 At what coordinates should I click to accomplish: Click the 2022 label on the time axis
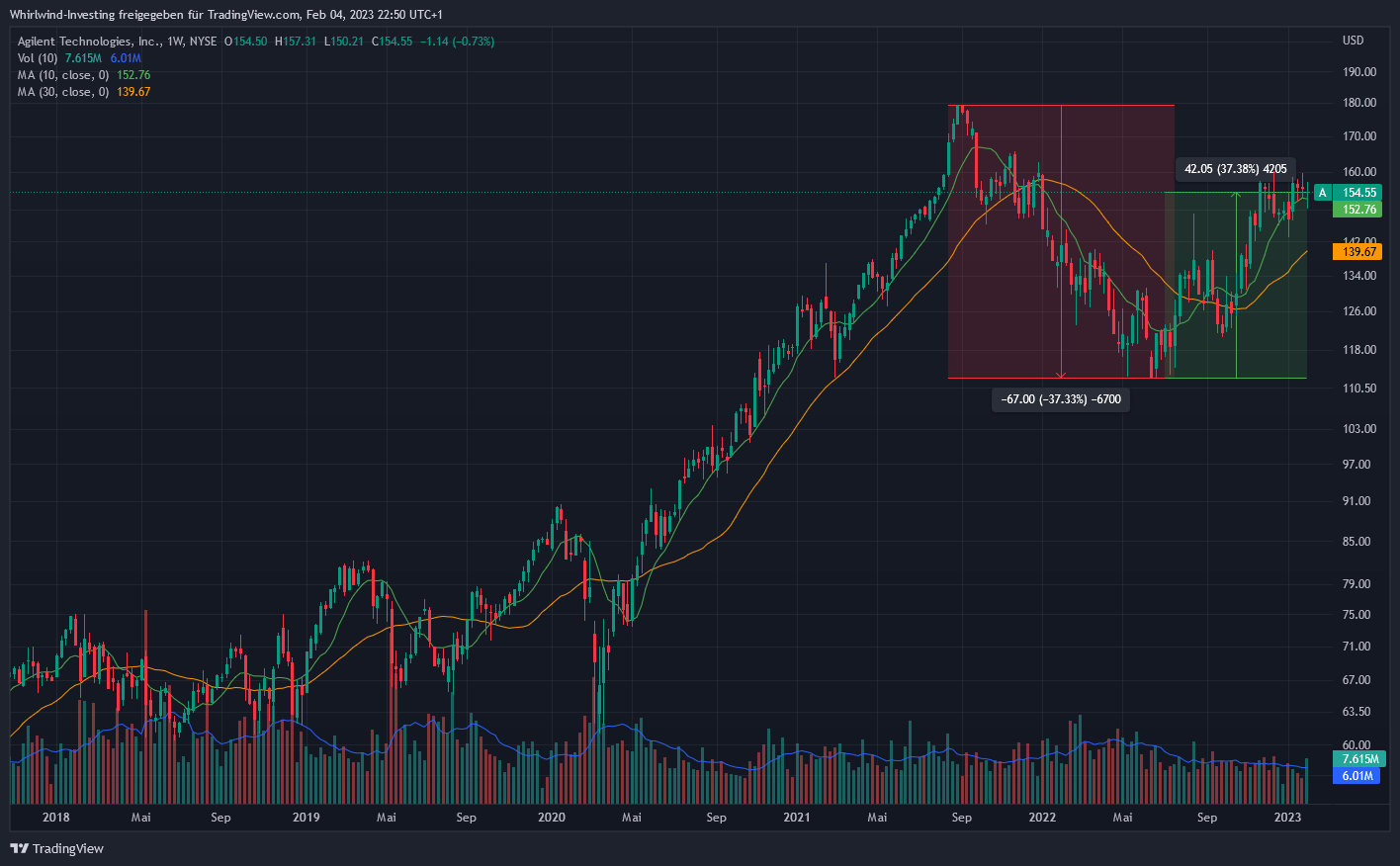(x=1042, y=818)
